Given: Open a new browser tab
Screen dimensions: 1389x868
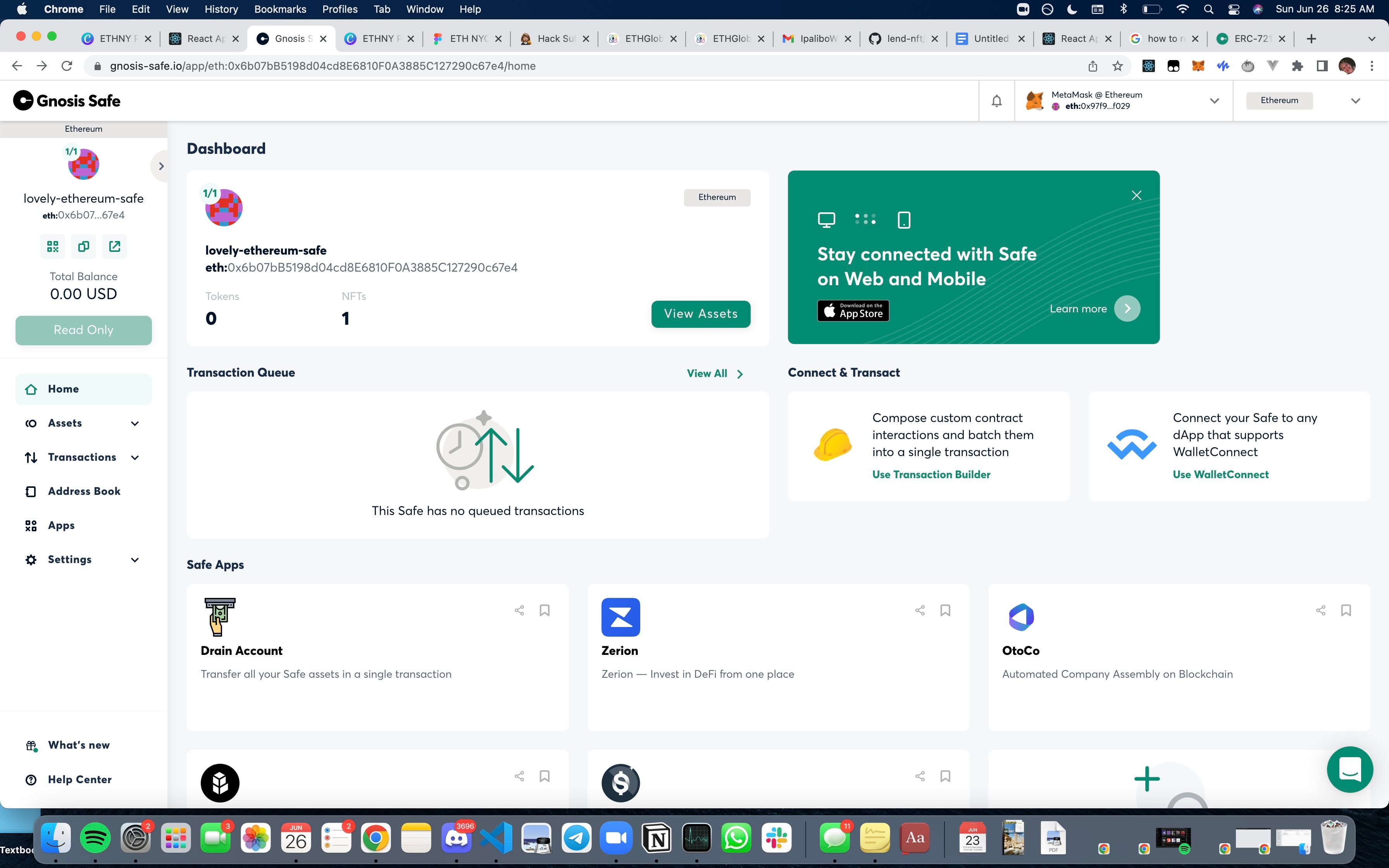Looking at the screenshot, I should (x=1311, y=38).
